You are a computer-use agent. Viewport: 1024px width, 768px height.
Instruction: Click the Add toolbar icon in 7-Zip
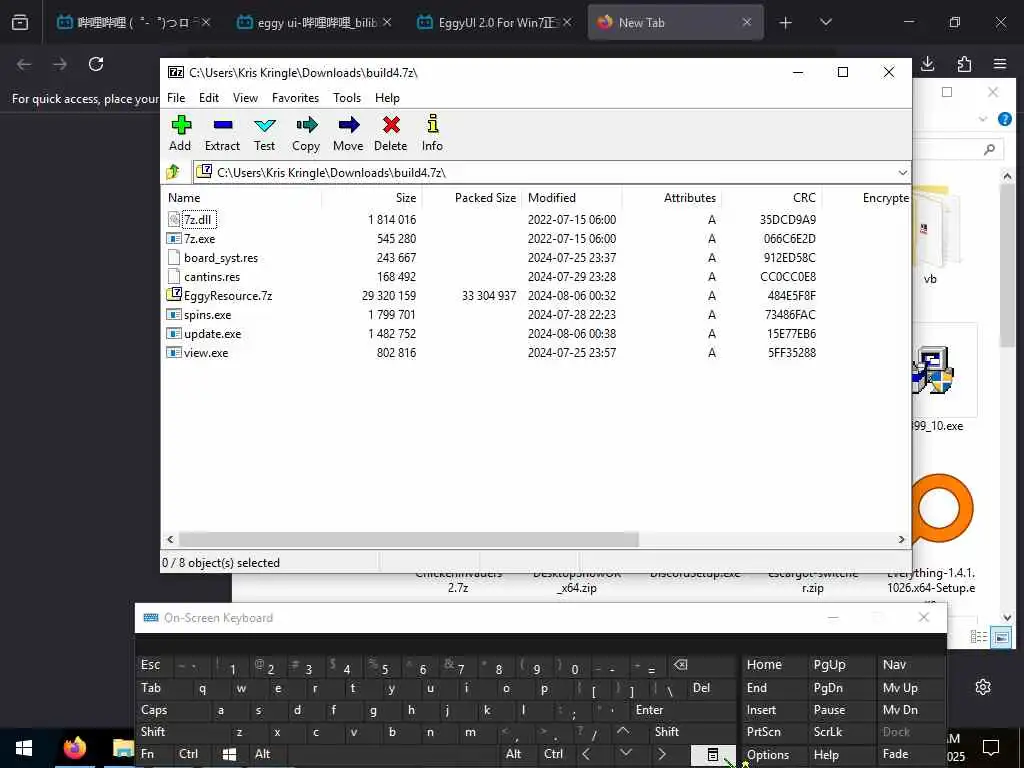(x=181, y=125)
